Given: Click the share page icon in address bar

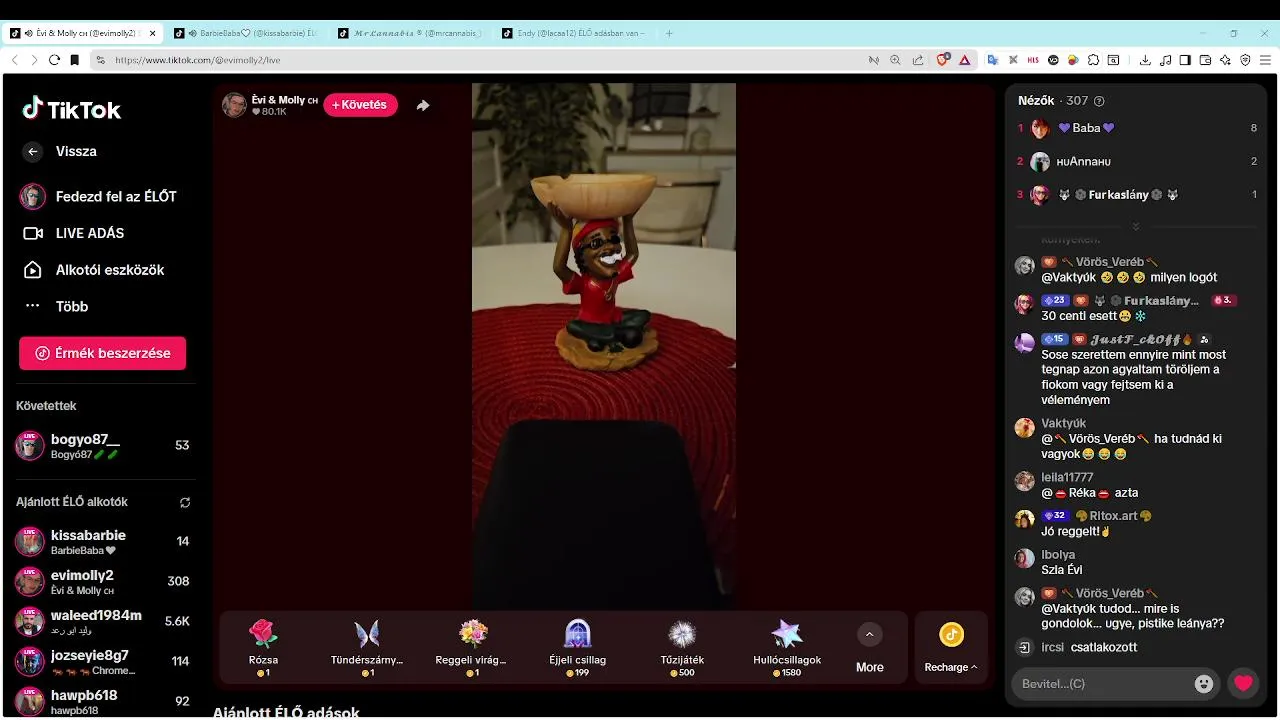Looking at the screenshot, I should pos(918,60).
